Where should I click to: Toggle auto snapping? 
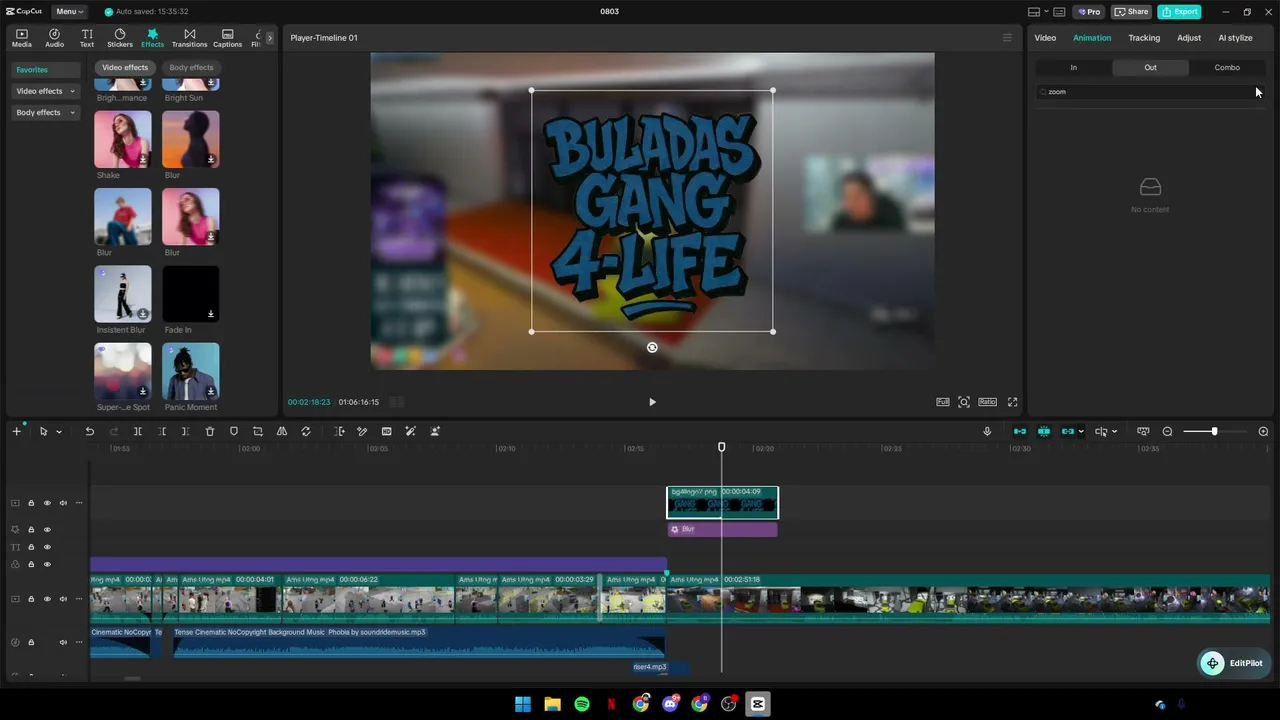pos(1044,432)
